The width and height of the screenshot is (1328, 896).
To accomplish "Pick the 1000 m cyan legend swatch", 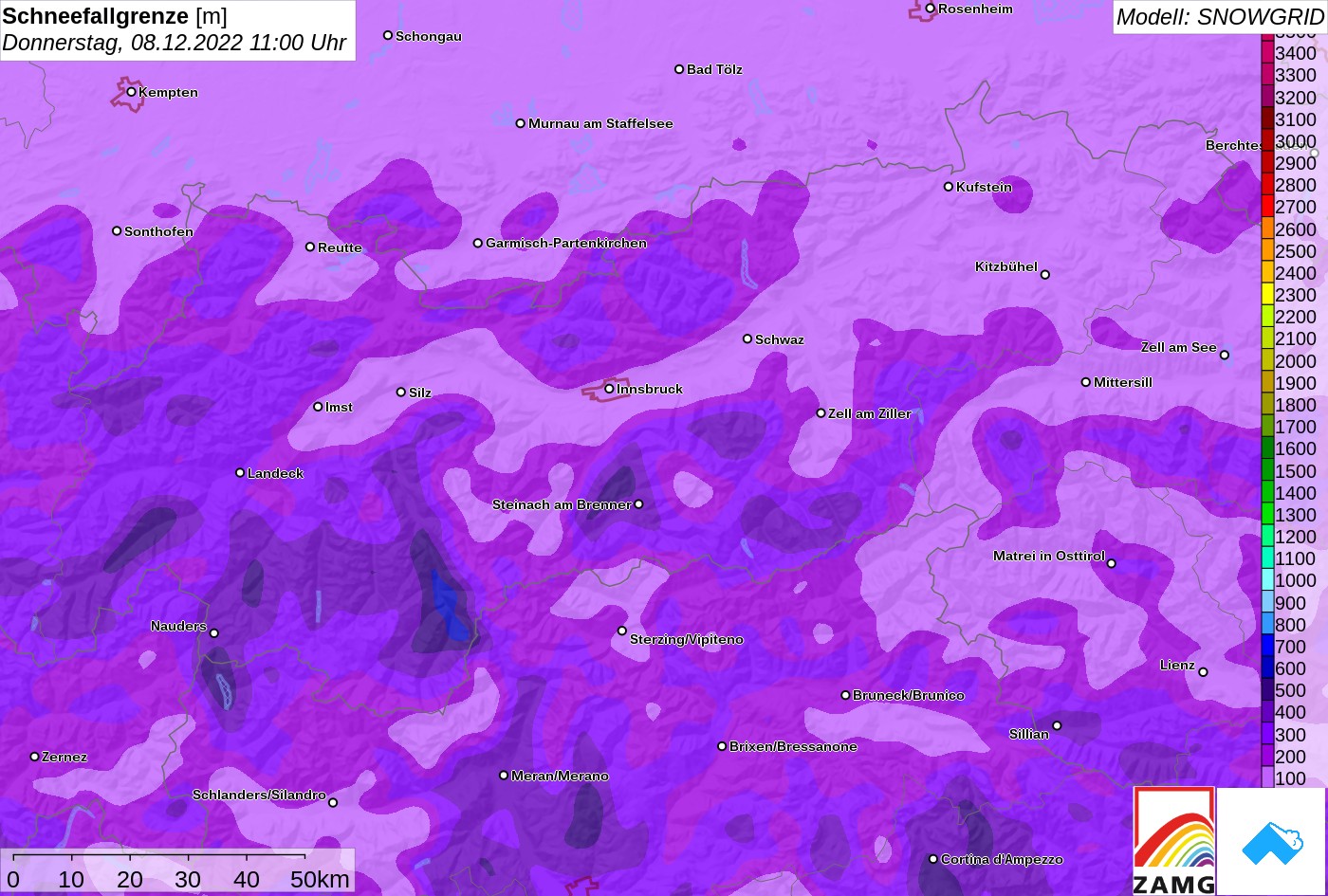I will 1267,580.
